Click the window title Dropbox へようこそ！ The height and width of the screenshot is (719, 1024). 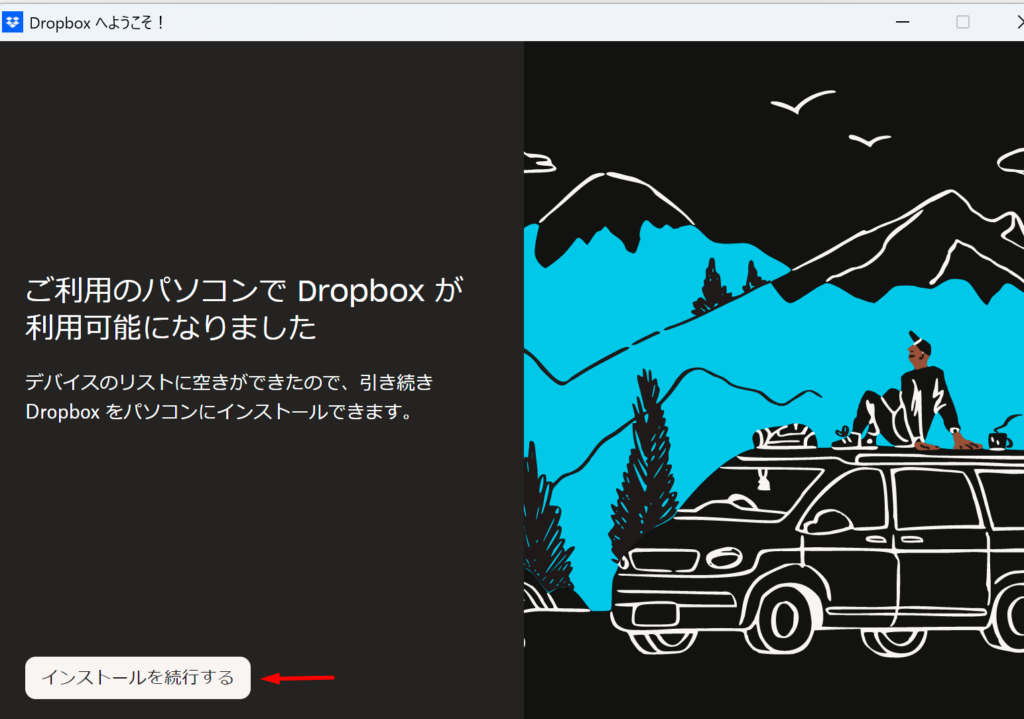point(97,22)
